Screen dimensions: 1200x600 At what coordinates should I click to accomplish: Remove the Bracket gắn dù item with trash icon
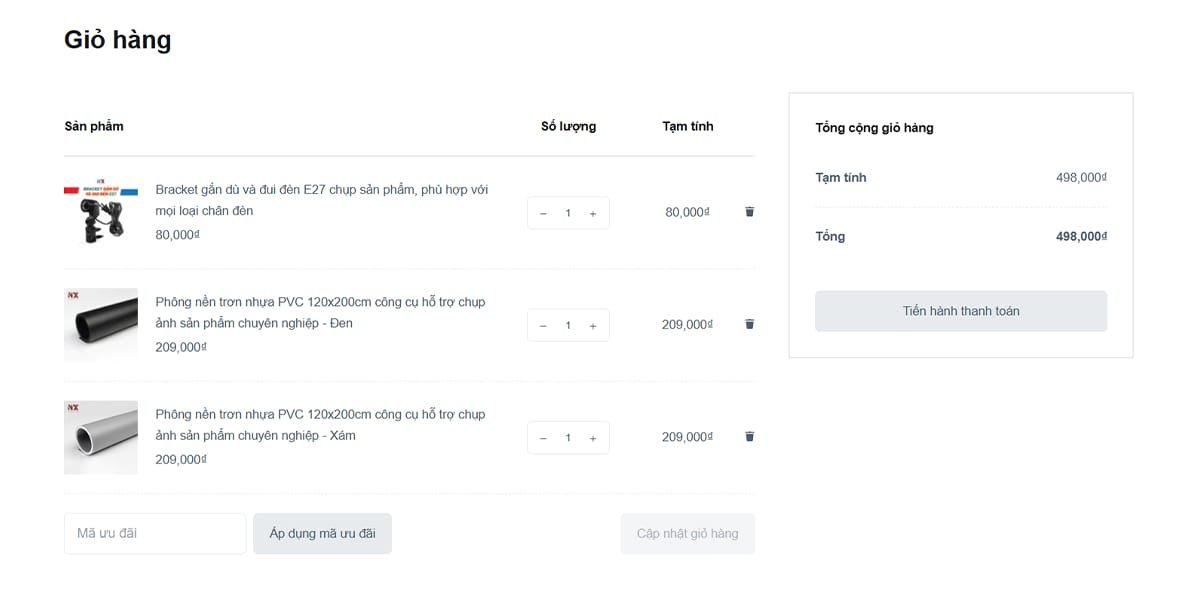750,212
